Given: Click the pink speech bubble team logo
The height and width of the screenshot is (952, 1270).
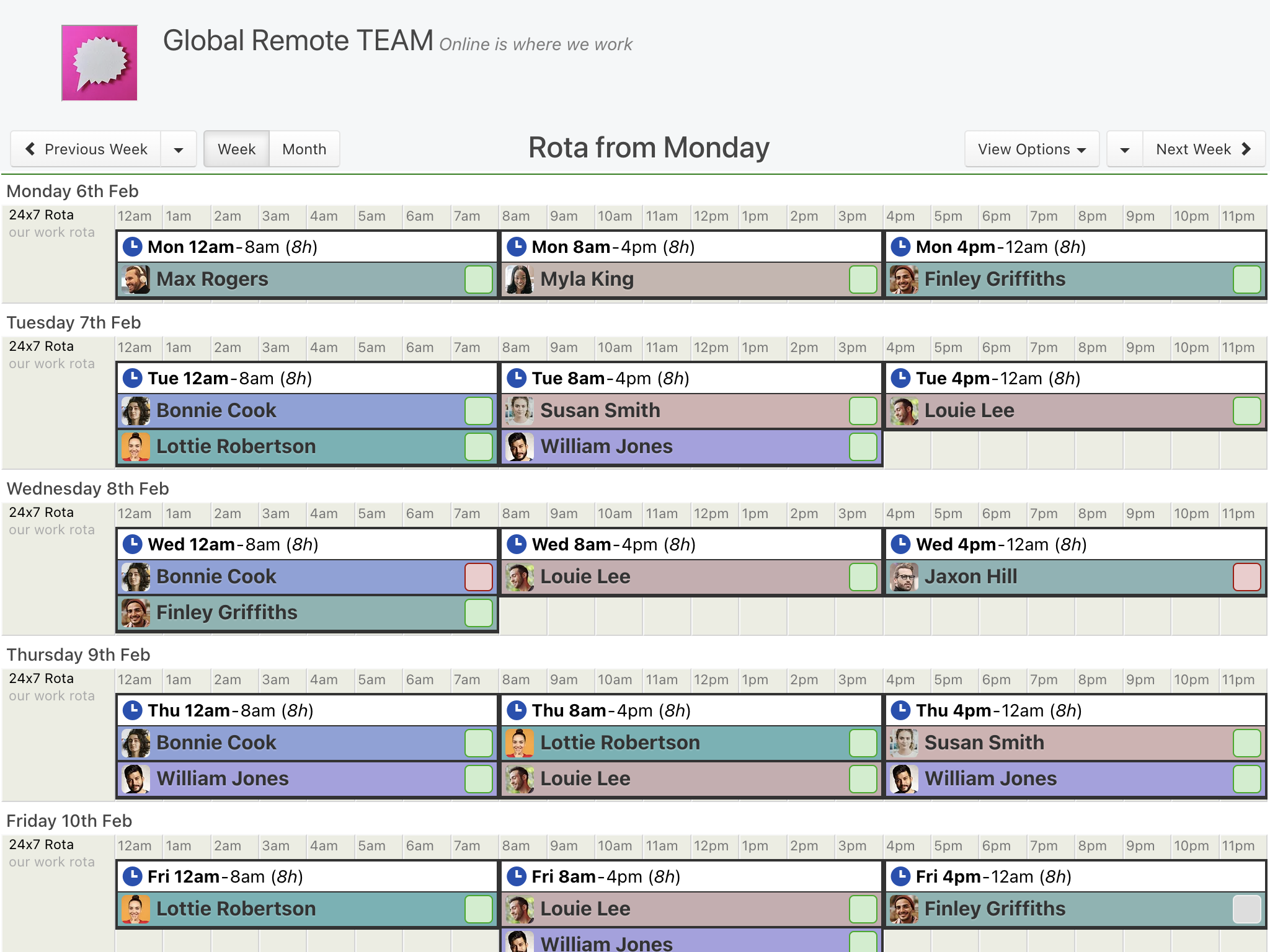Looking at the screenshot, I should (99, 63).
